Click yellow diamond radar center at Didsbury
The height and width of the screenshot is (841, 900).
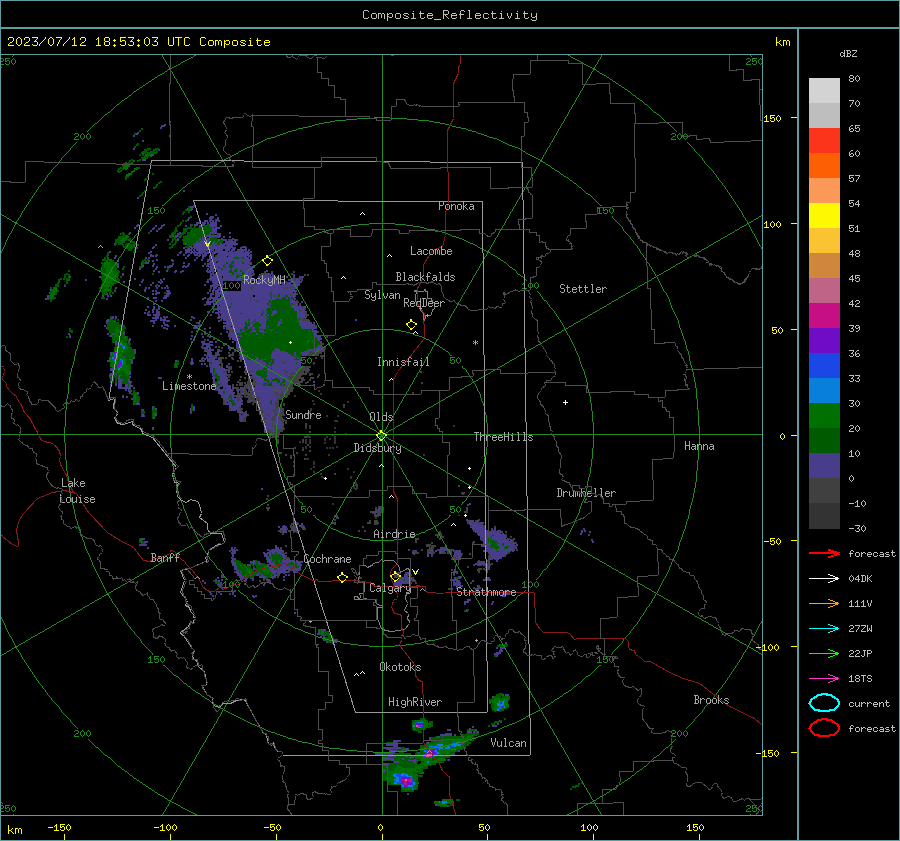pyautogui.click(x=381, y=436)
